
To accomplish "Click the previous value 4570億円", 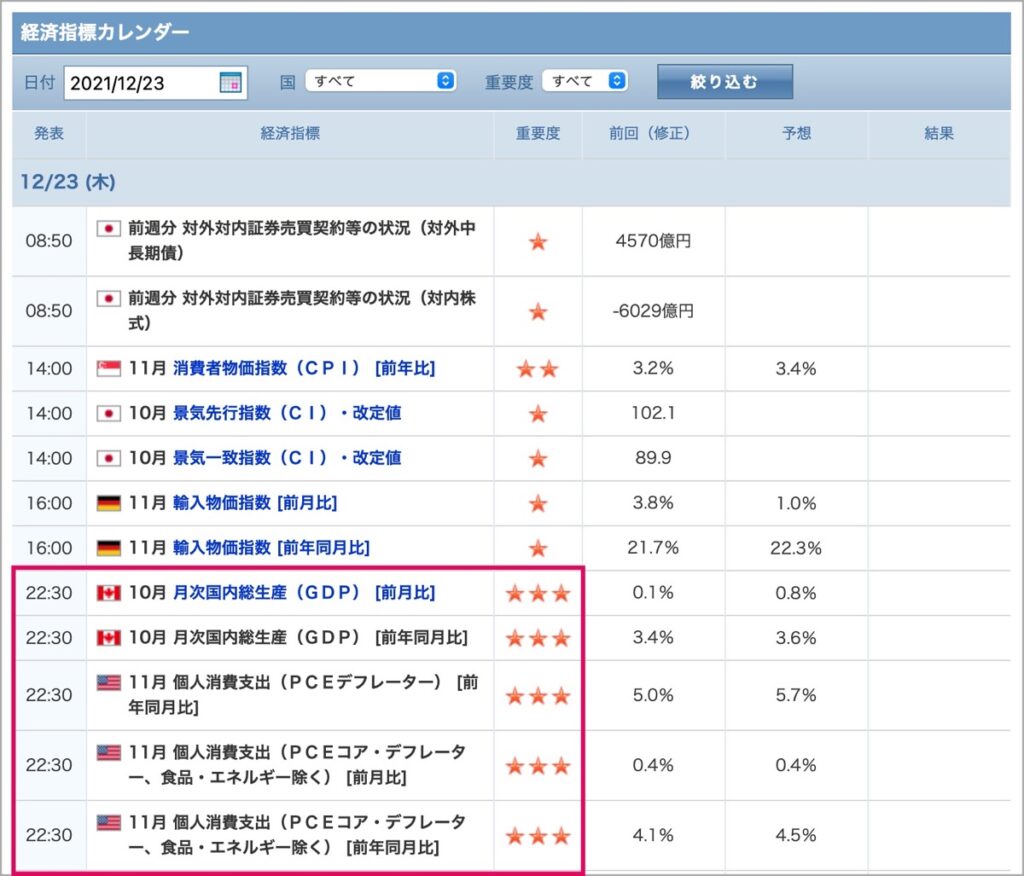I will (653, 241).
